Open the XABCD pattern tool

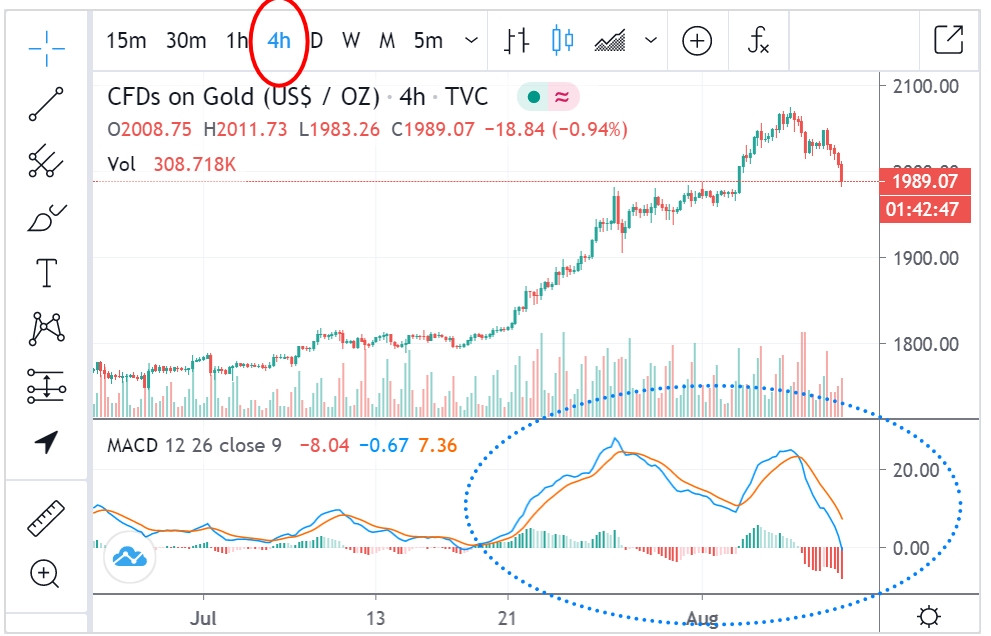[46, 327]
